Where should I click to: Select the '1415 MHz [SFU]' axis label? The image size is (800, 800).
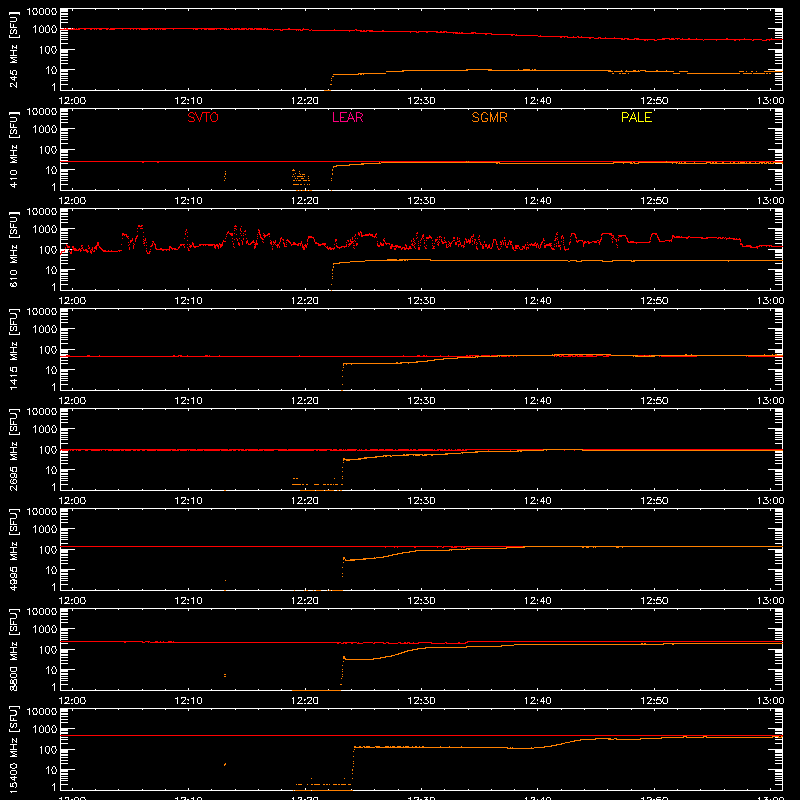(14, 349)
